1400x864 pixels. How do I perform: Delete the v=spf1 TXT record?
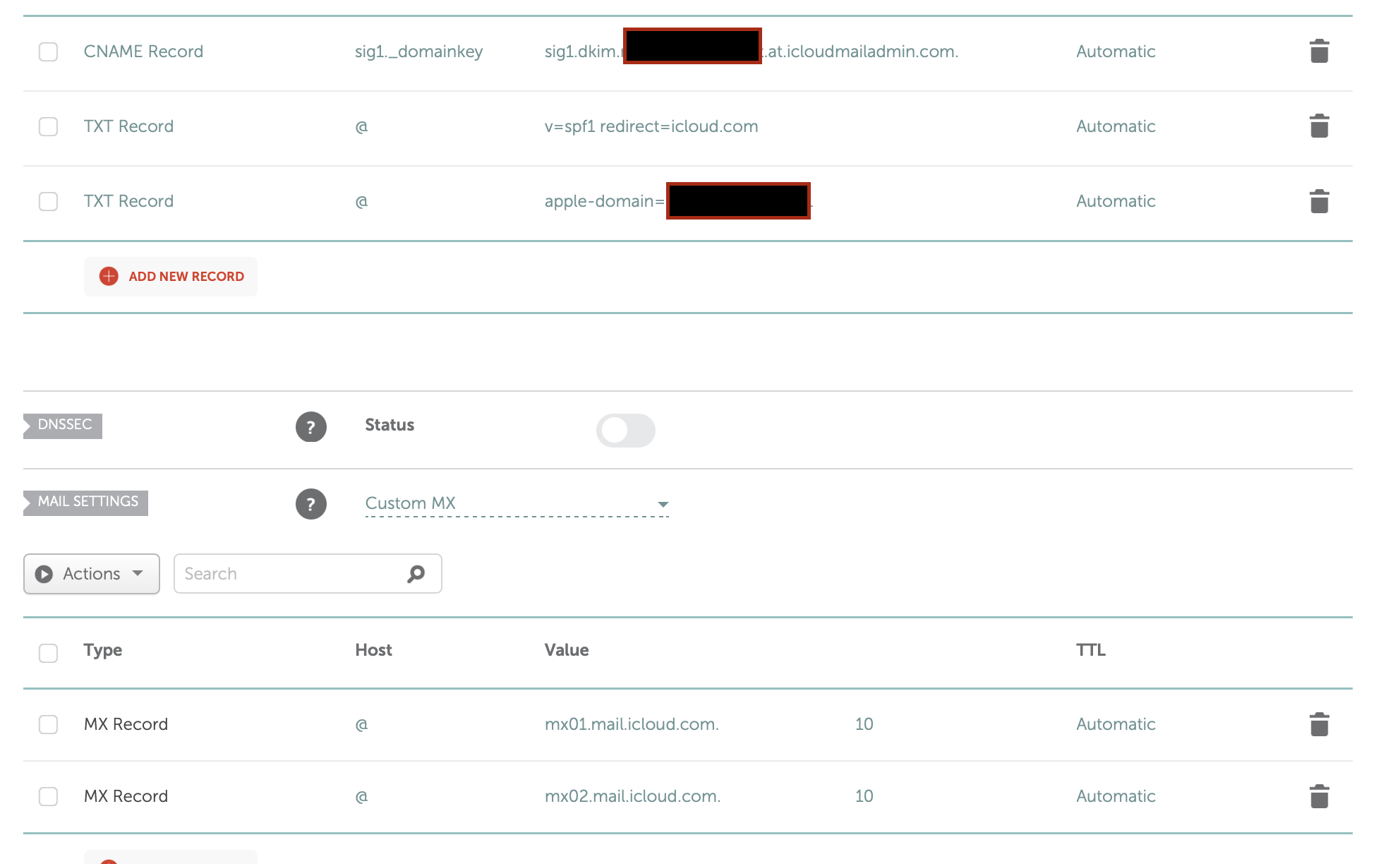1318,126
